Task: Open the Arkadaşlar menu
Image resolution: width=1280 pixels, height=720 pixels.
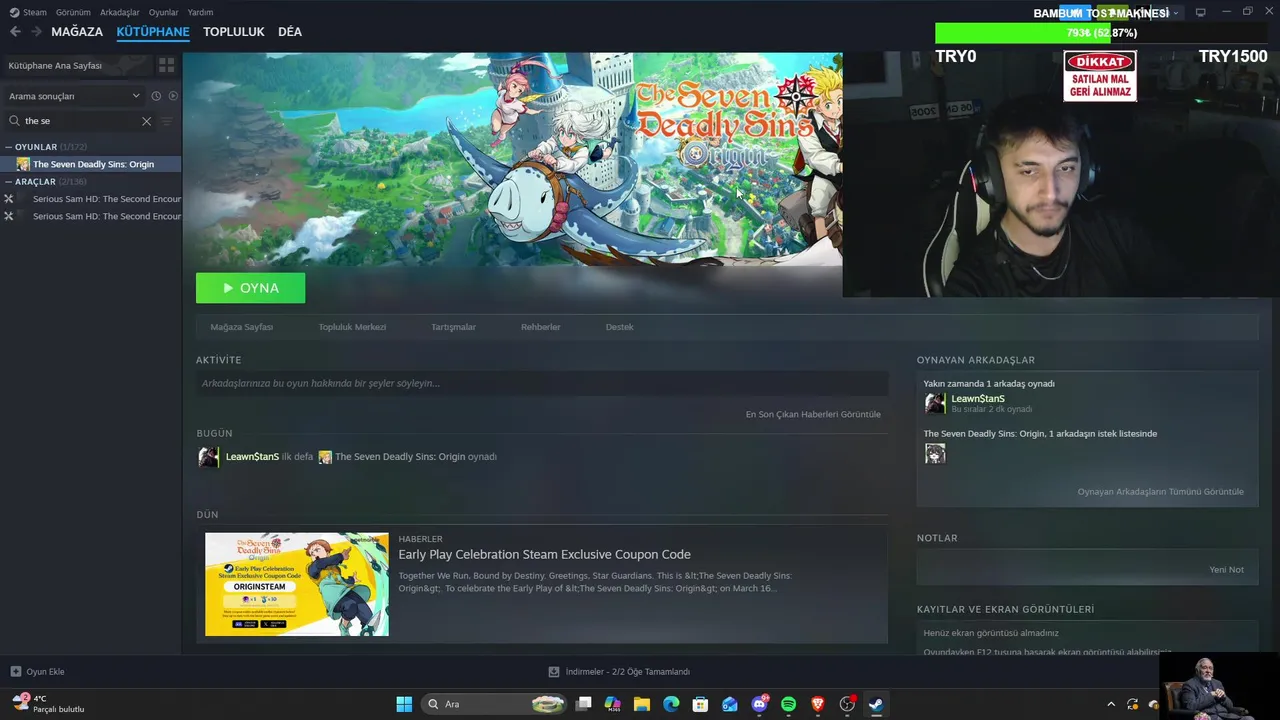Action: coord(120,12)
